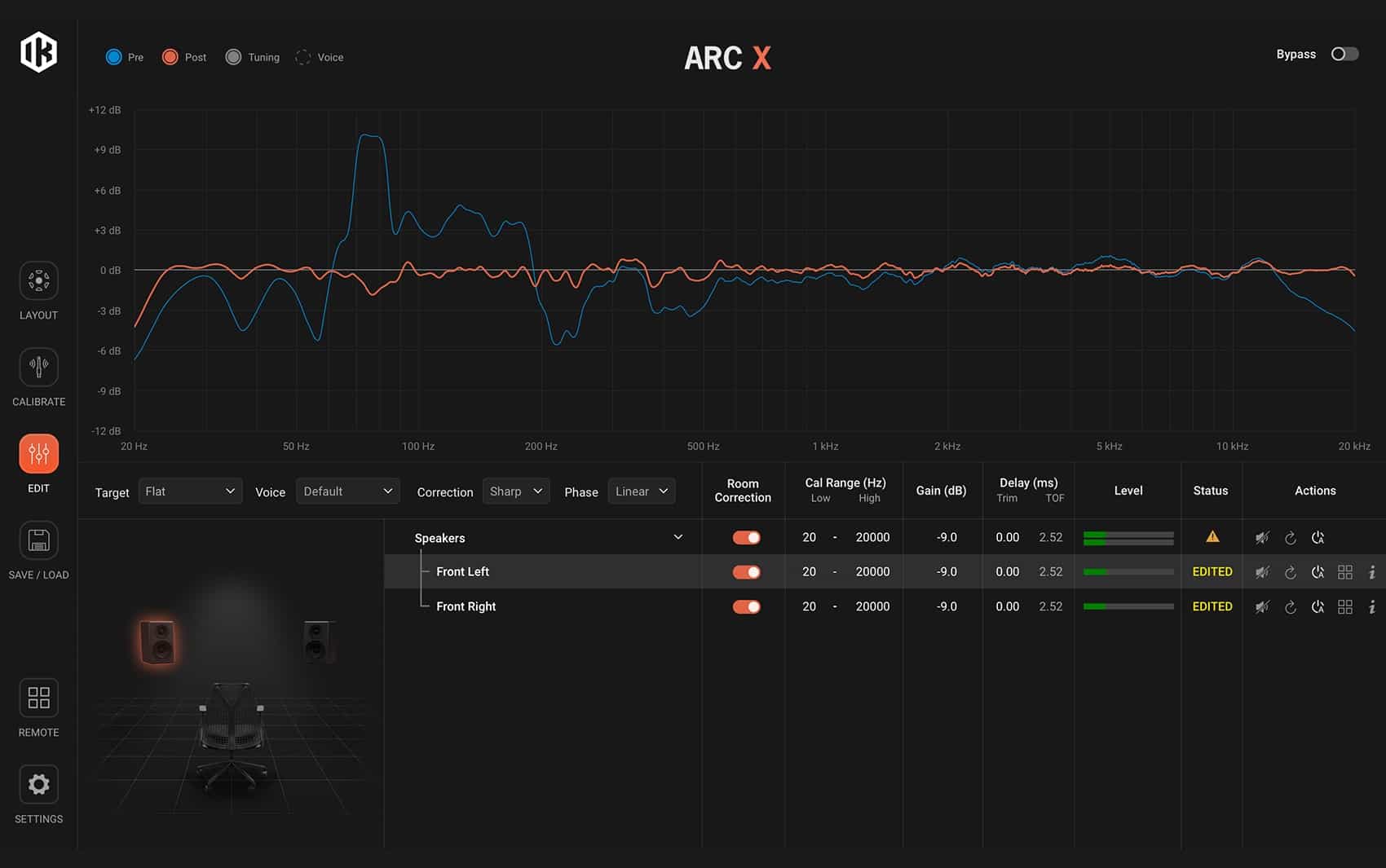This screenshot has height=868, width=1386.
Task: Click the IK Multimedia logo icon
Action: (x=38, y=52)
